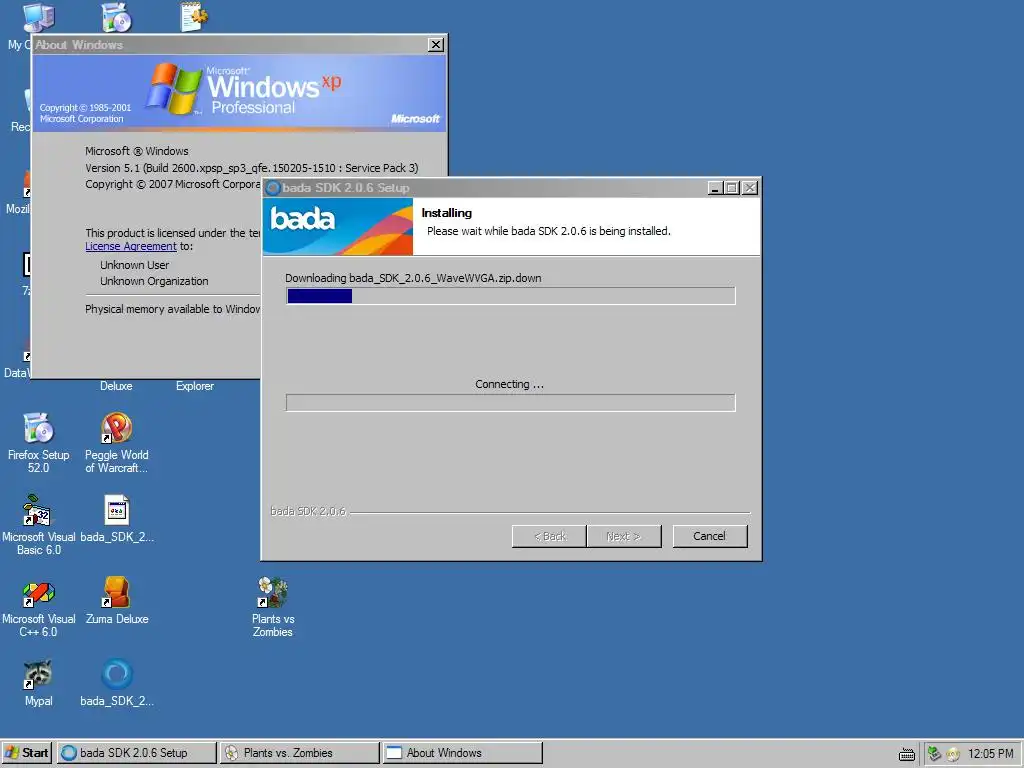Click the Unknown Organization text
1024x768 pixels.
(x=154, y=281)
